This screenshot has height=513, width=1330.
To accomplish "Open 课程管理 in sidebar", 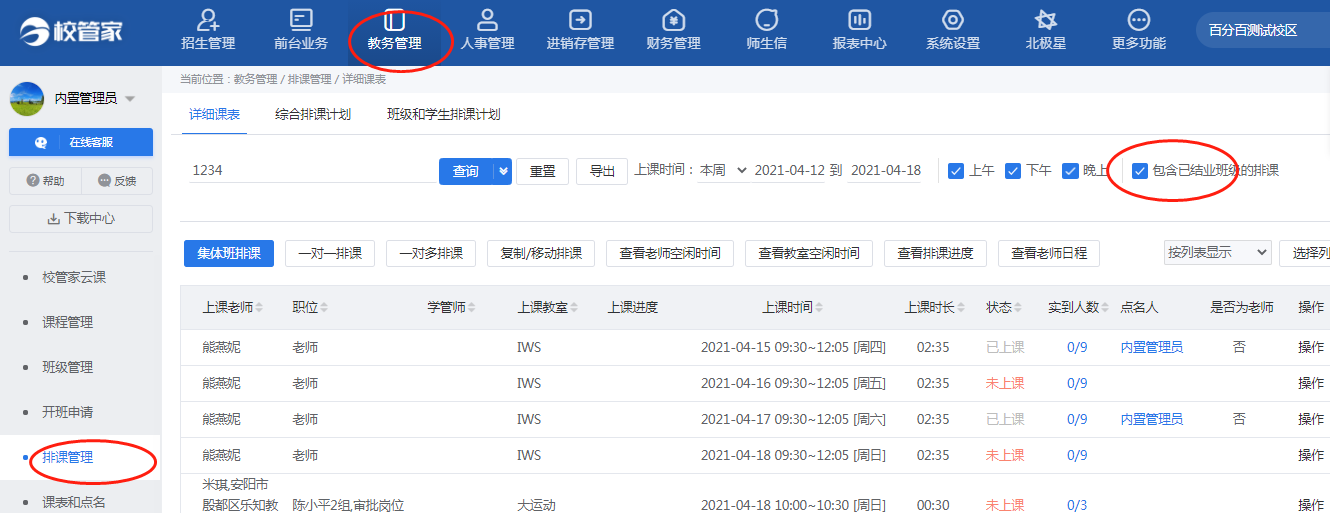I will coord(67,322).
